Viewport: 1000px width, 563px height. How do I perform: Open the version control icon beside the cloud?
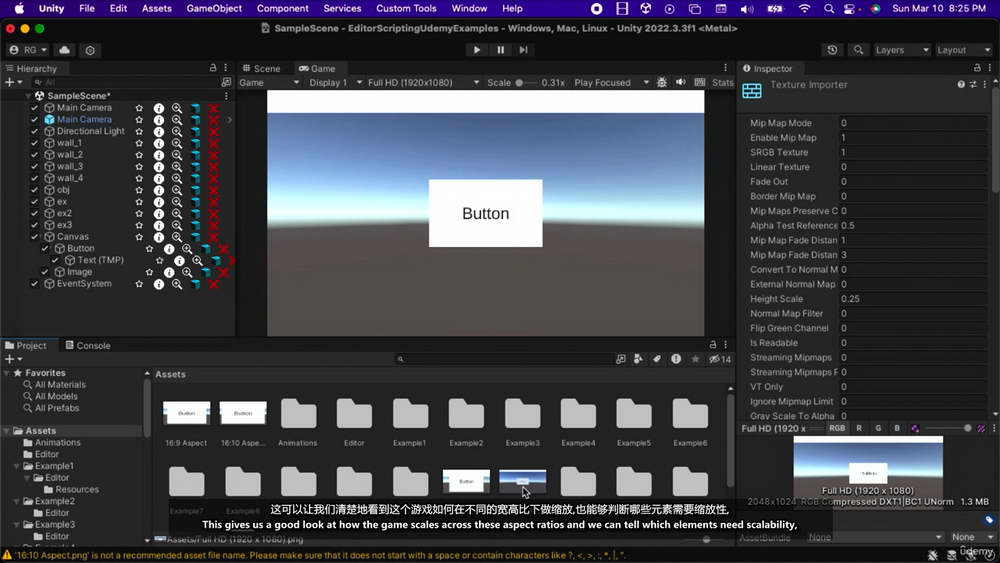(90, 50)
